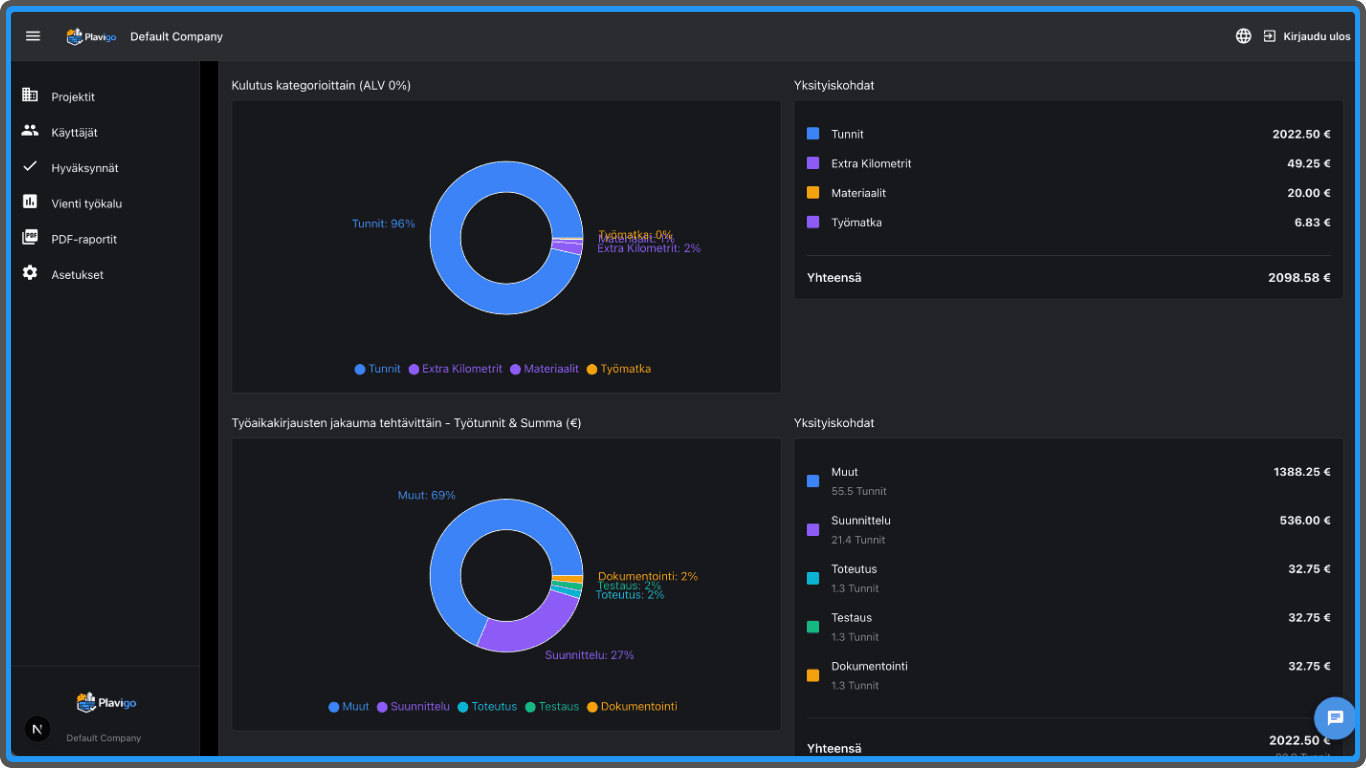This screenshot has width=1366, height=768.
Task: Click the blue Tunnit swatch in details
Action: coord(813,134)
